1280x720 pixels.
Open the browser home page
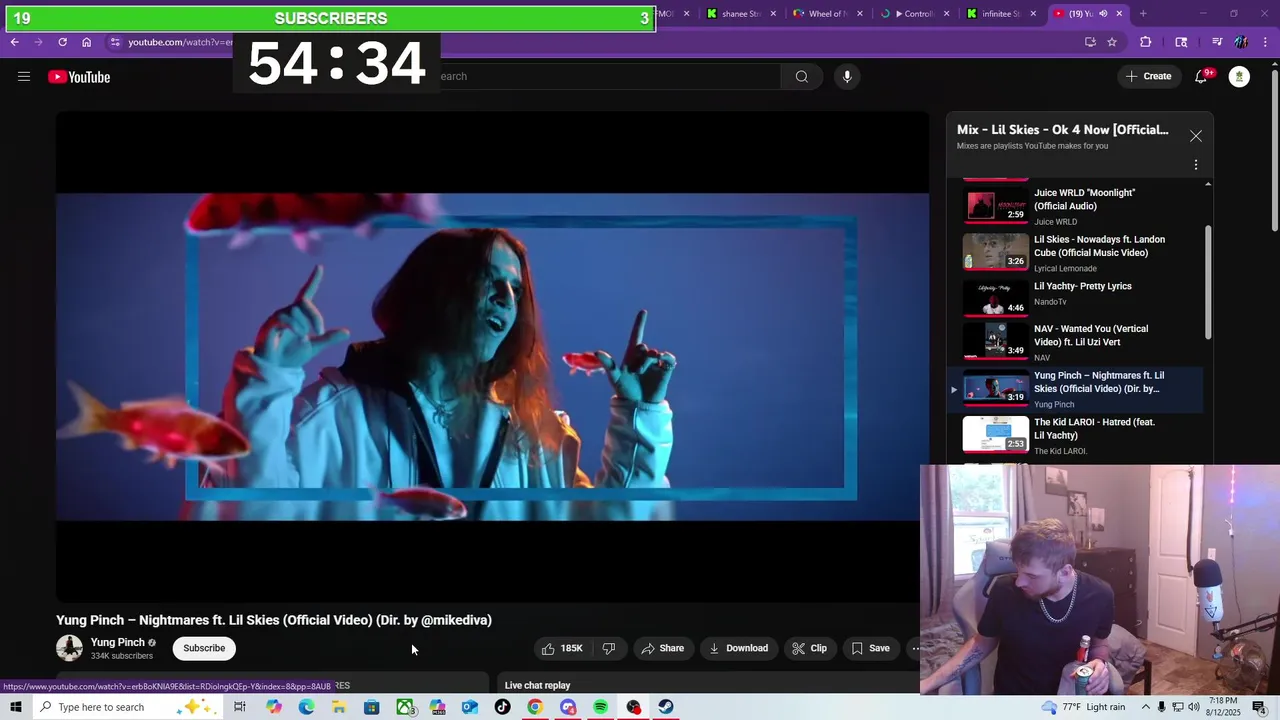pos(86,42)
